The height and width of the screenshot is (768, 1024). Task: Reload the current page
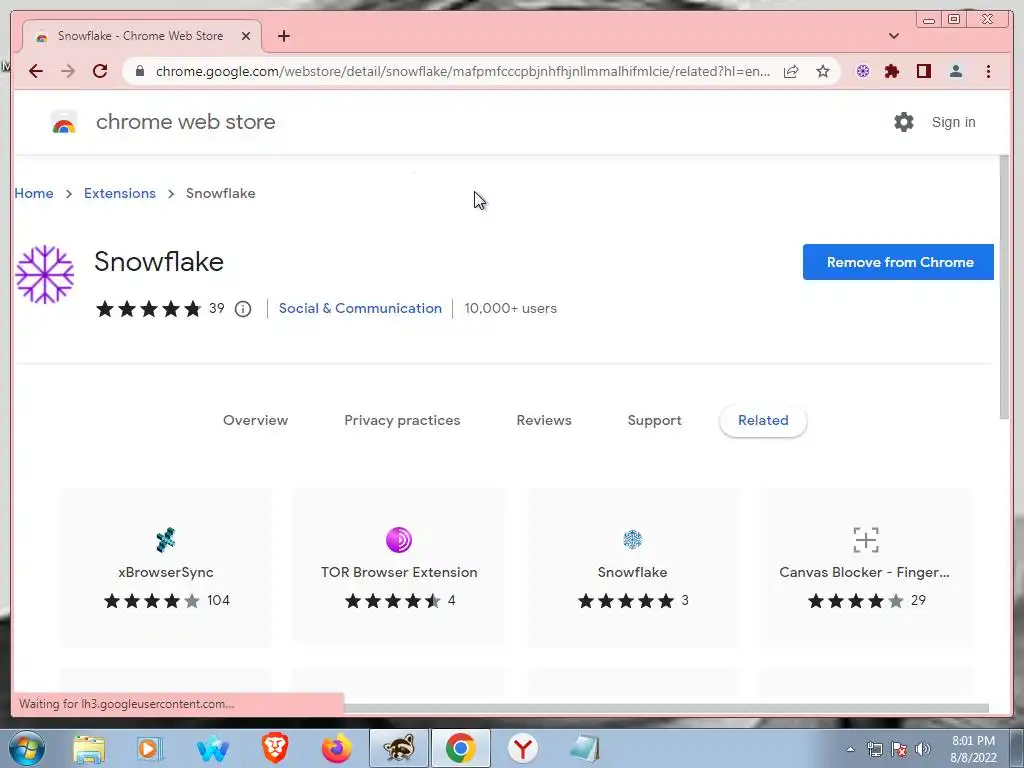(100, 71)
